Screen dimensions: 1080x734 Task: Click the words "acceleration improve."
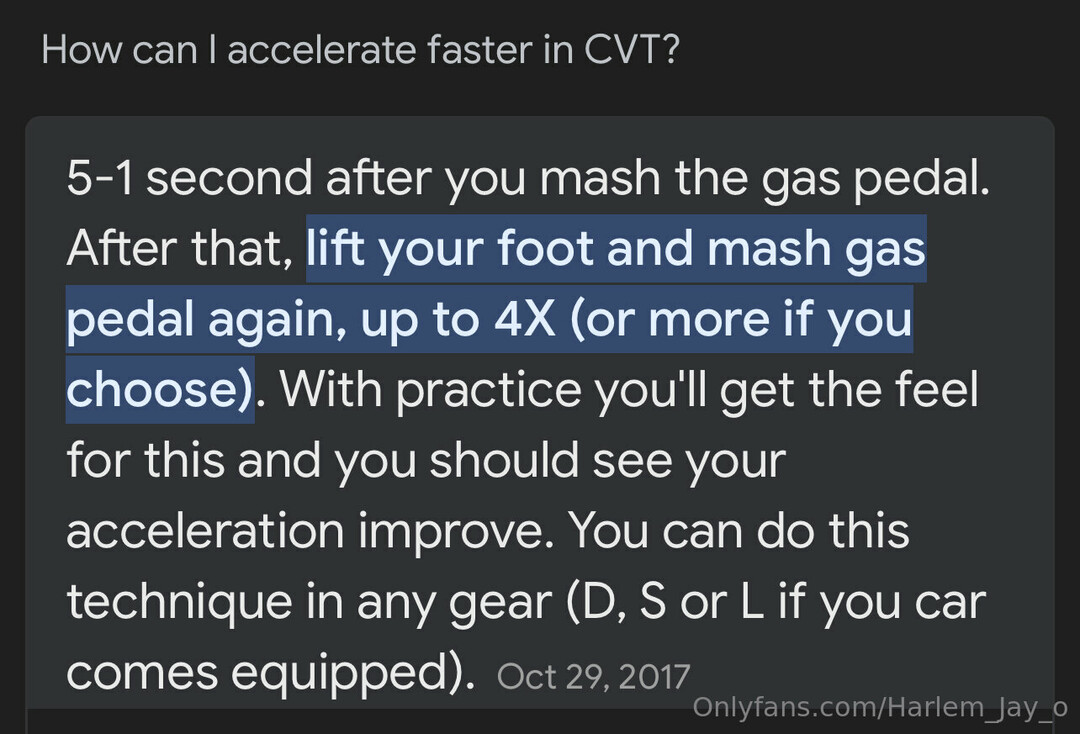(x=310, y=531)
